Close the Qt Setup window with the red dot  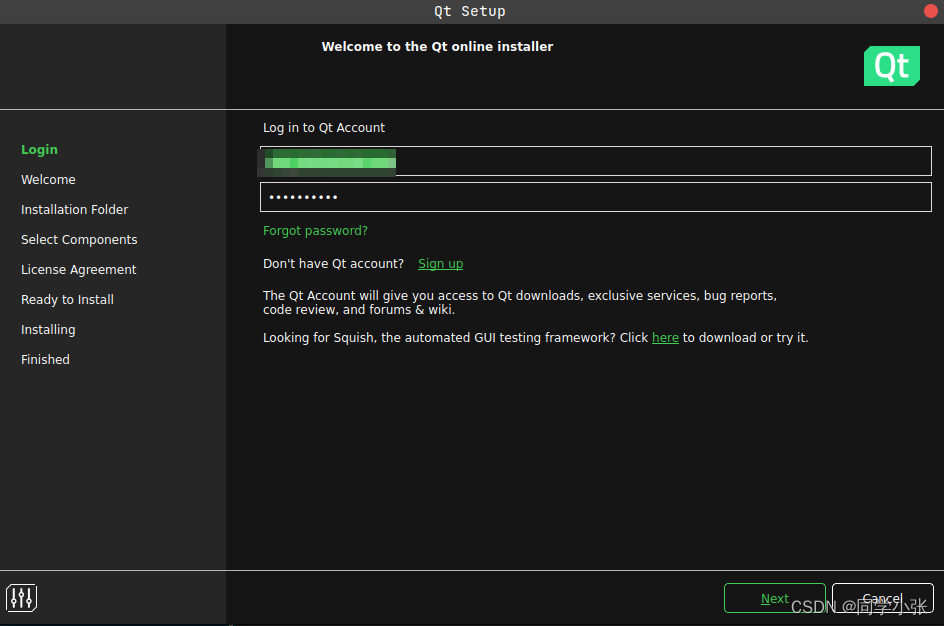coord(931,11)
